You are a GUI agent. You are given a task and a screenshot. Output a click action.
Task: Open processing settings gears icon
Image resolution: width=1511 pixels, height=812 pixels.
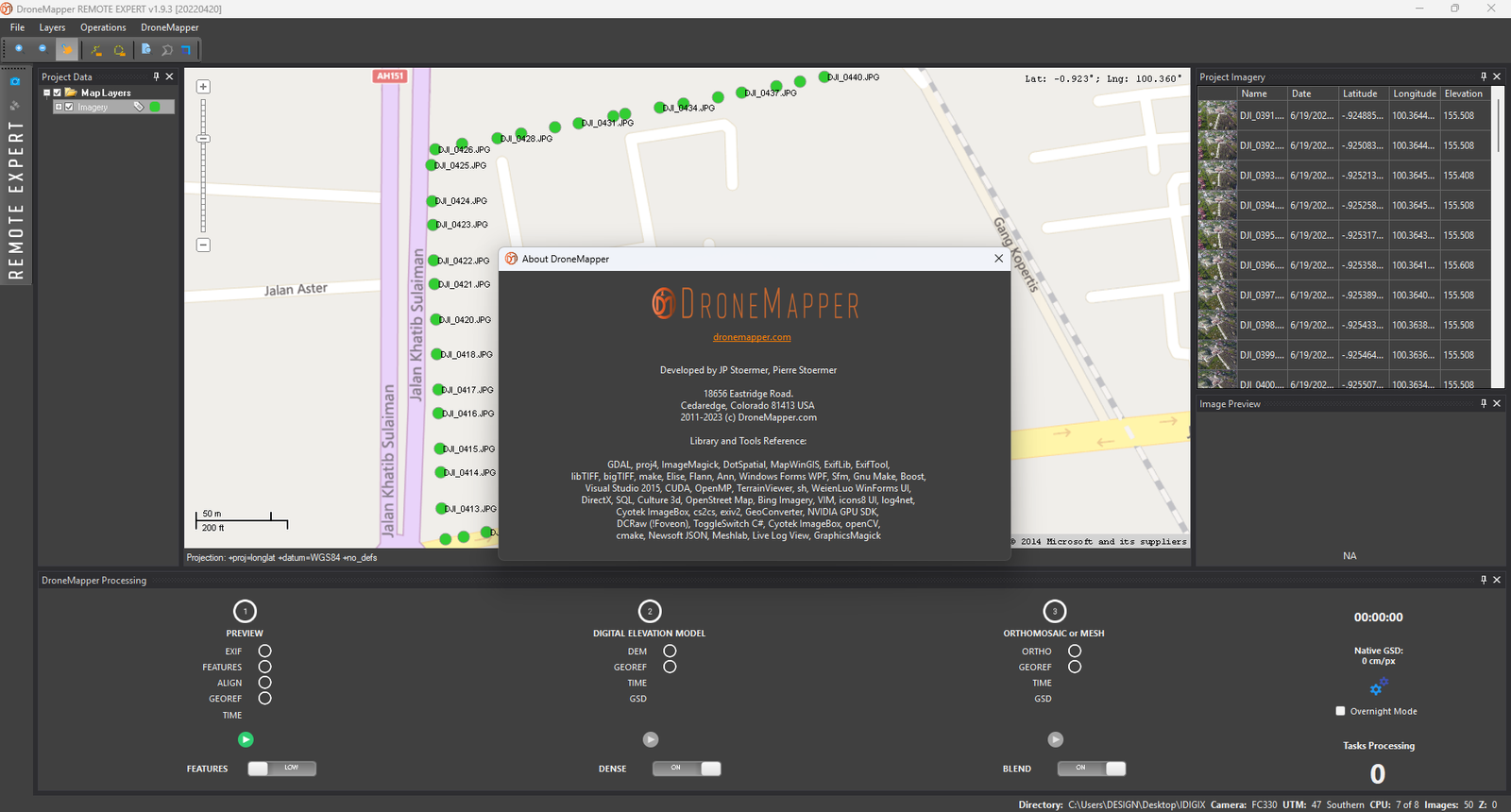pyautogui.click(x=1379, y=686)
